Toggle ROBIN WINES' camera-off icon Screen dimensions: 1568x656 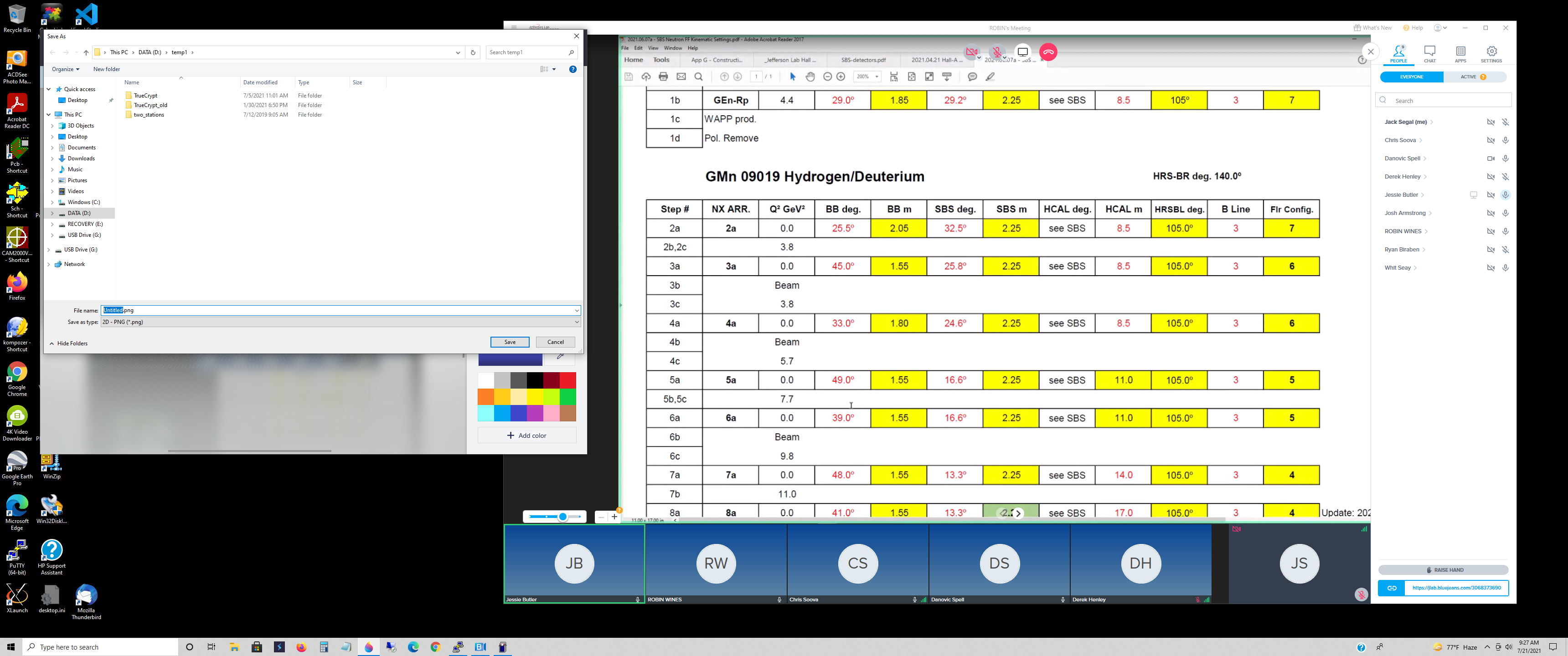(x=1491, y=231)
